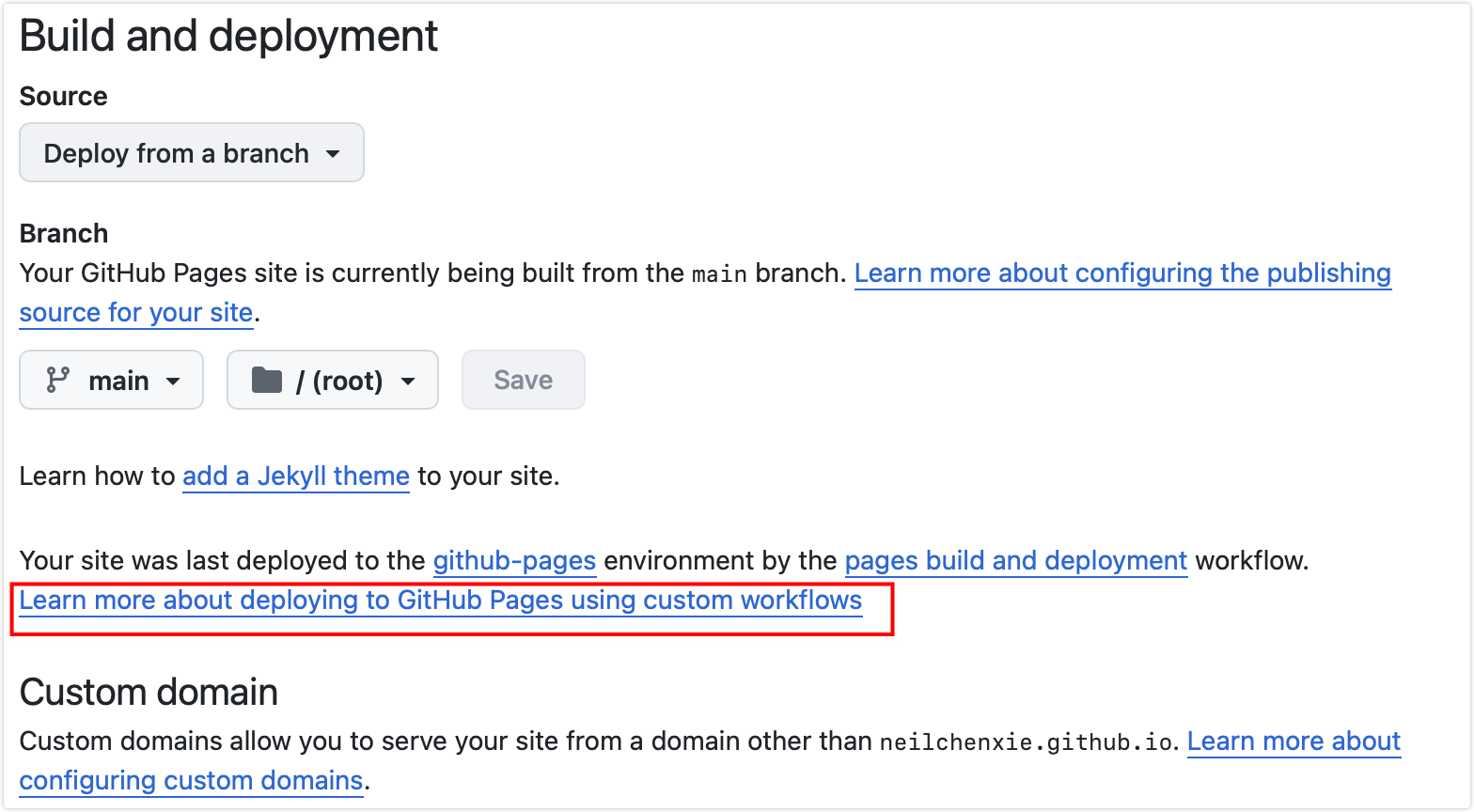Click the Branch label

[64, 233]
